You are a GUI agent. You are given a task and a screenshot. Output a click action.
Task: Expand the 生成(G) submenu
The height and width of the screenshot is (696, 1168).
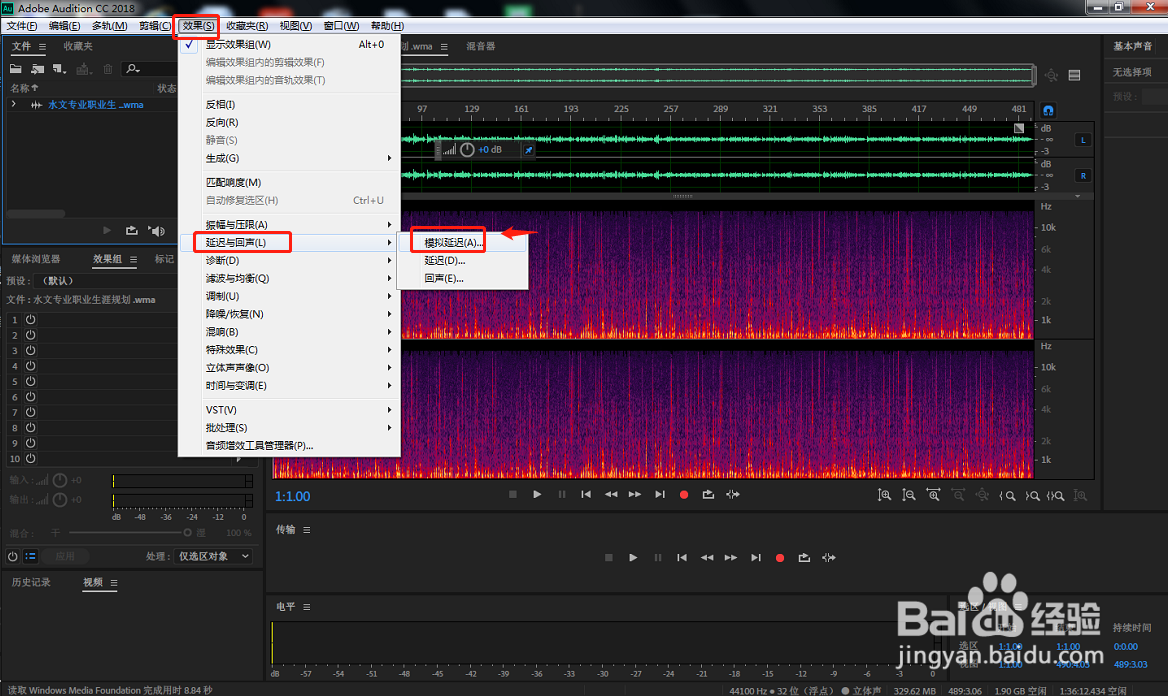click(x=289, y=158)
